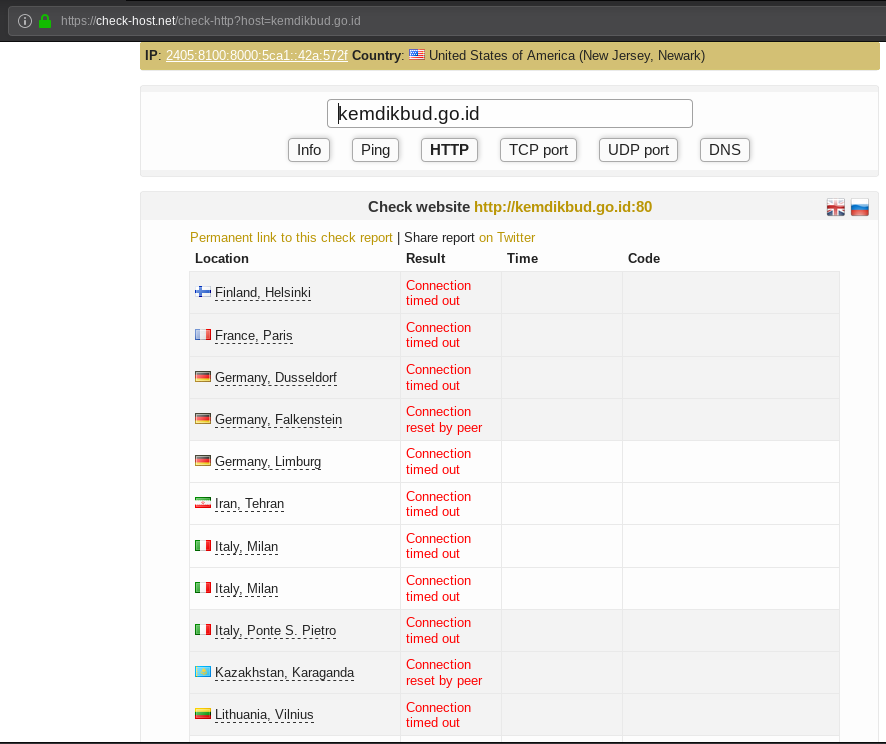
Task: Click the France, Paris Connection timed out result
Action: pos(438,335)
